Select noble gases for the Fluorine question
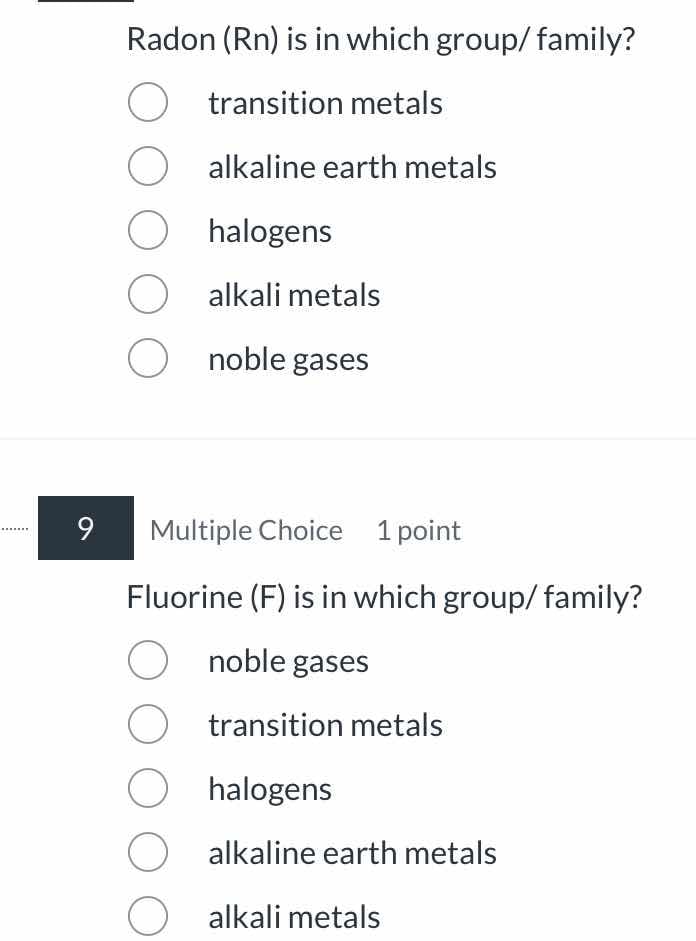The height and width of the screenshot is (941, 696). pyautogui.click(x=148, y=660)
